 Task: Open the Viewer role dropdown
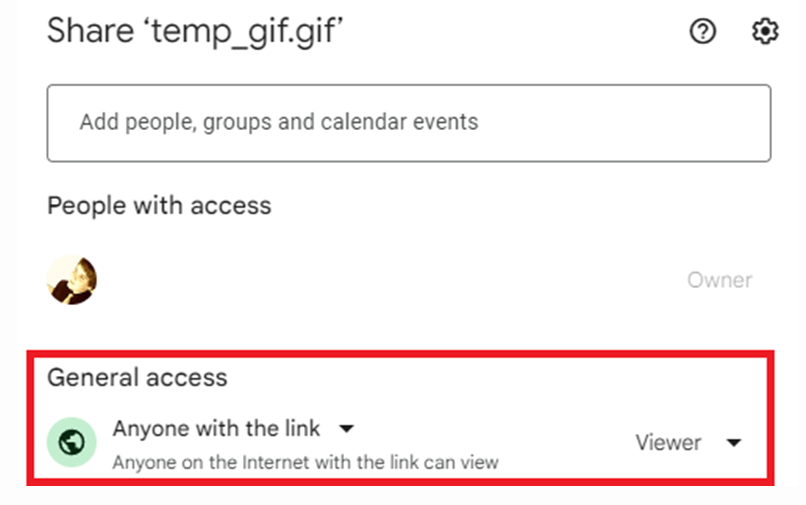click(x=668, y=442)
